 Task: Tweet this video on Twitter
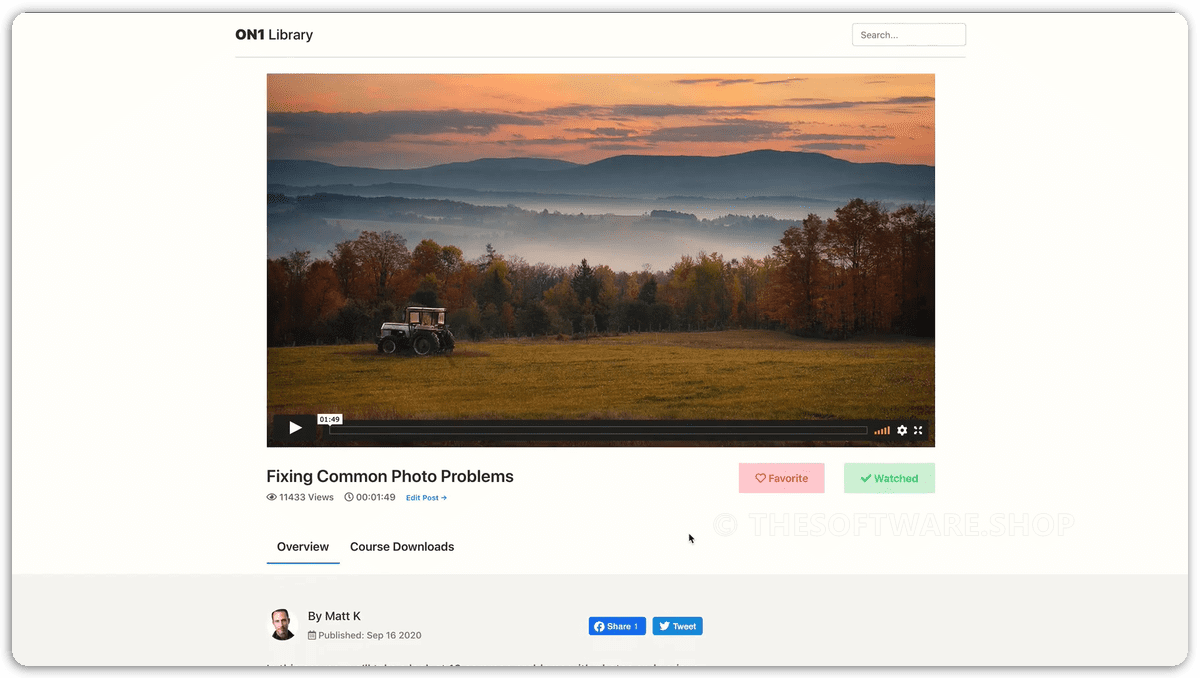[678, 626]
